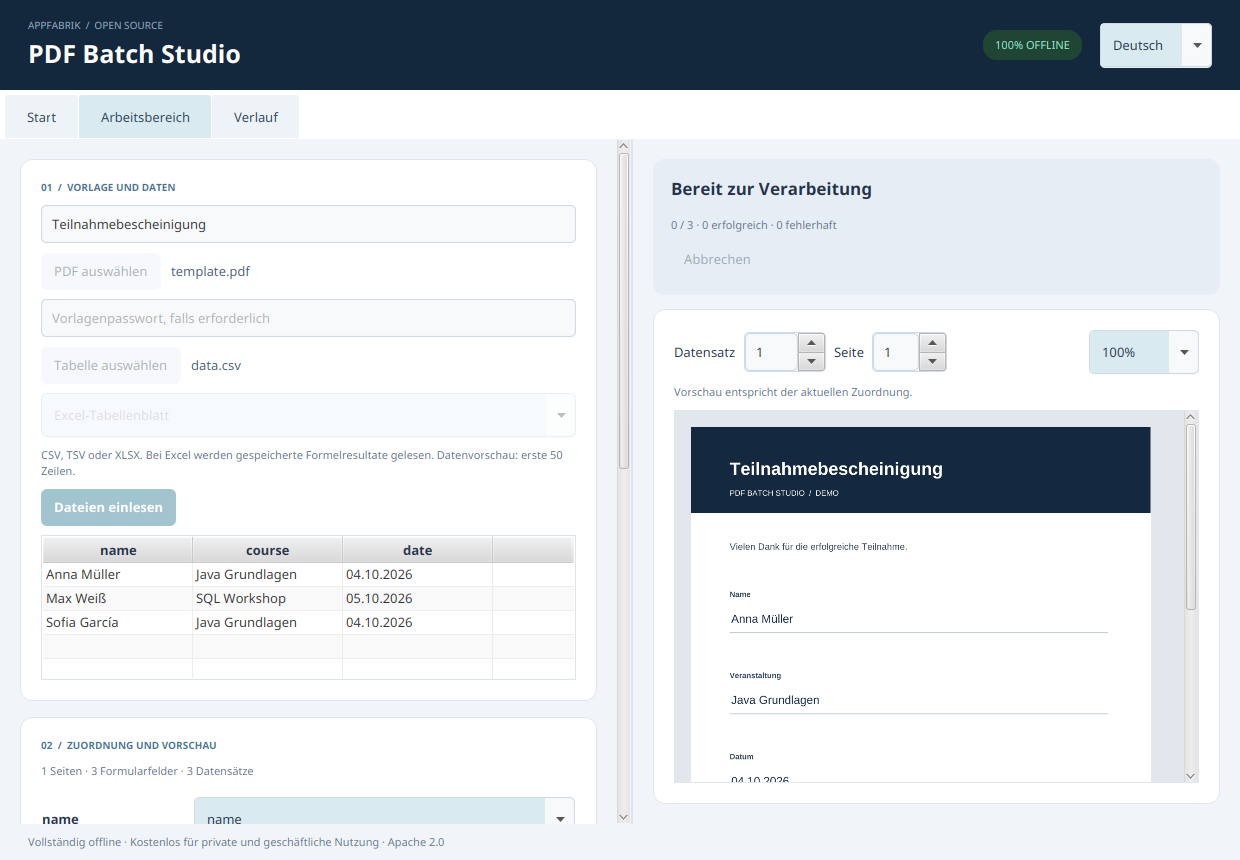Viewport: 1240px width, 860px height.
Task: Click the template.pdf file name
Action: 208,271
